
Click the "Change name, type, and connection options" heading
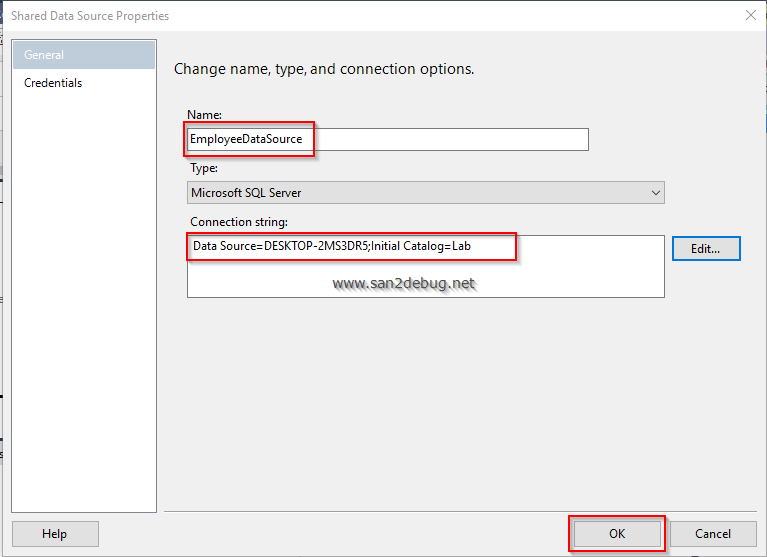click(x=324, y=69)
